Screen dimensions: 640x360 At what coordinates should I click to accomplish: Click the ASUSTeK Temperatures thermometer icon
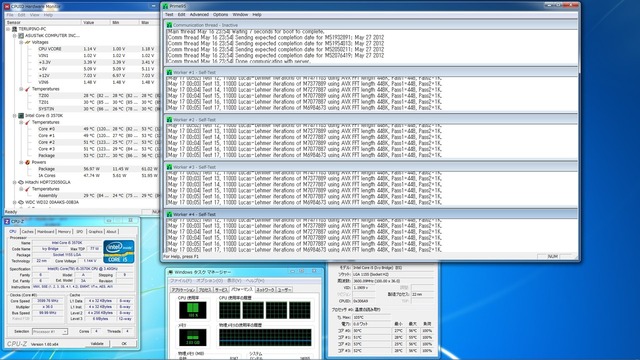[x=28, y=89]
